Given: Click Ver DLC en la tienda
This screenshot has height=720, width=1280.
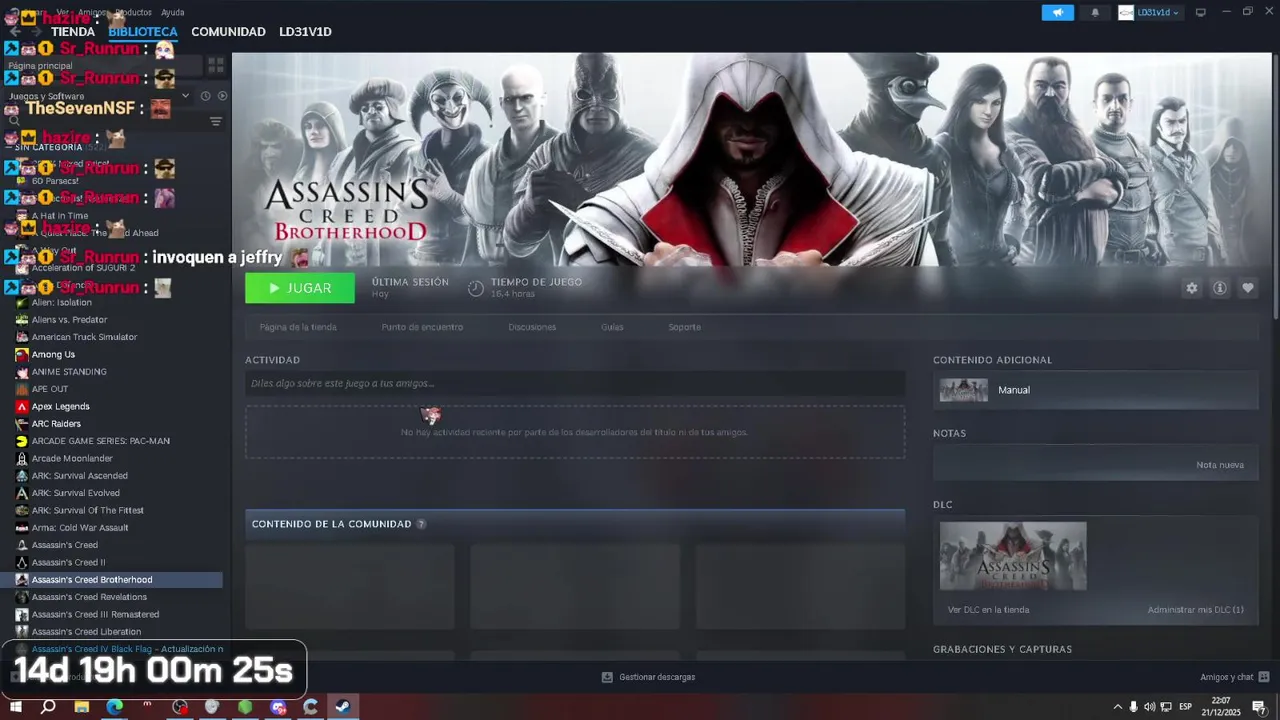Looking at the screenshot, I should 988,610.
